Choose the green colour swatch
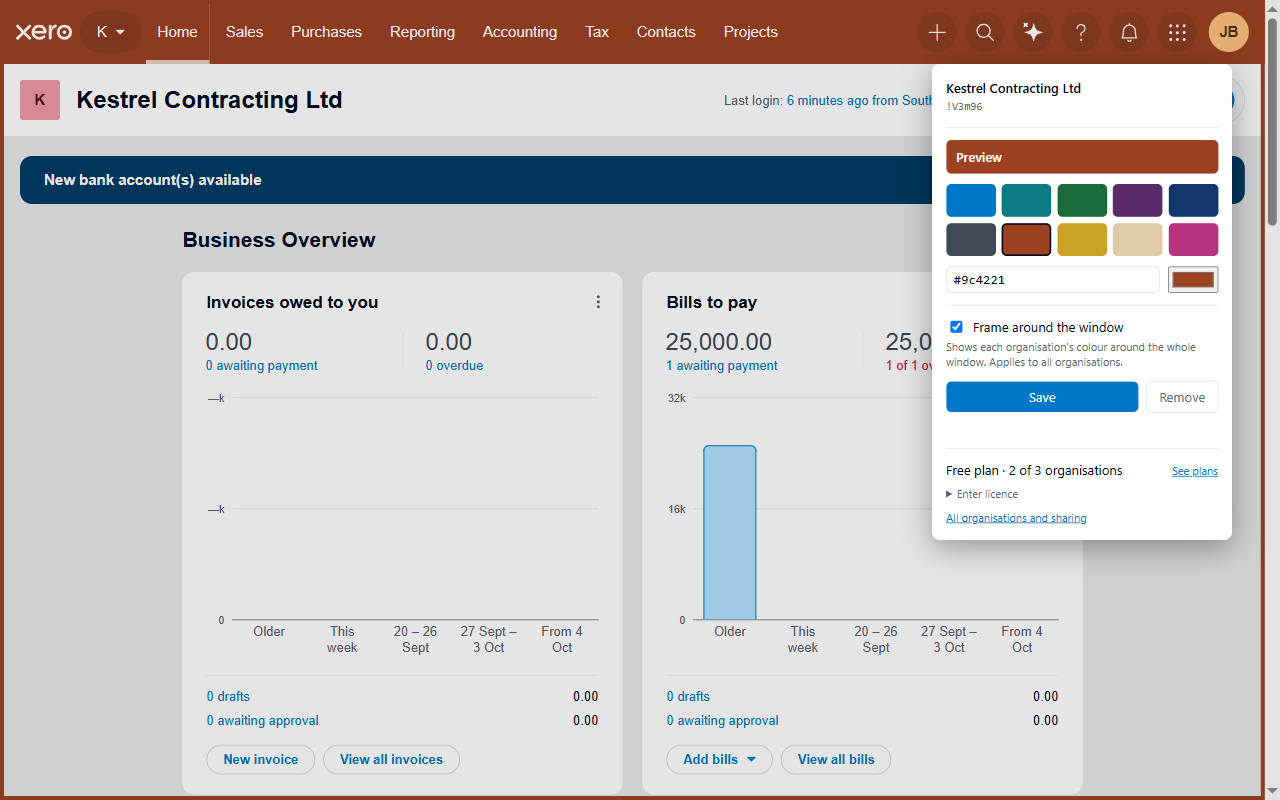 (x=1082, y=200)
